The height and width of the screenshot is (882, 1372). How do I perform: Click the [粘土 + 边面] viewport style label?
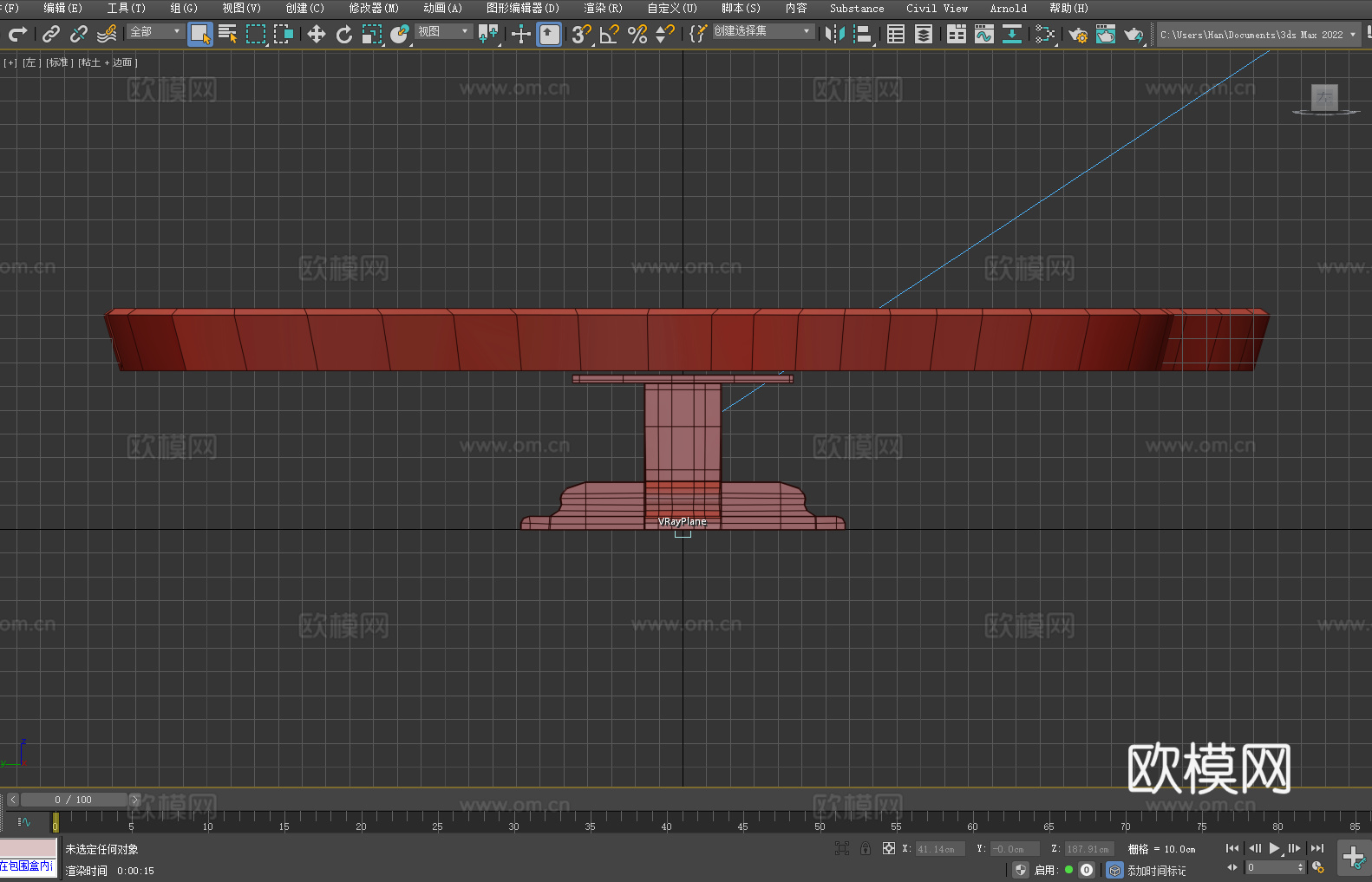[108, 62]
